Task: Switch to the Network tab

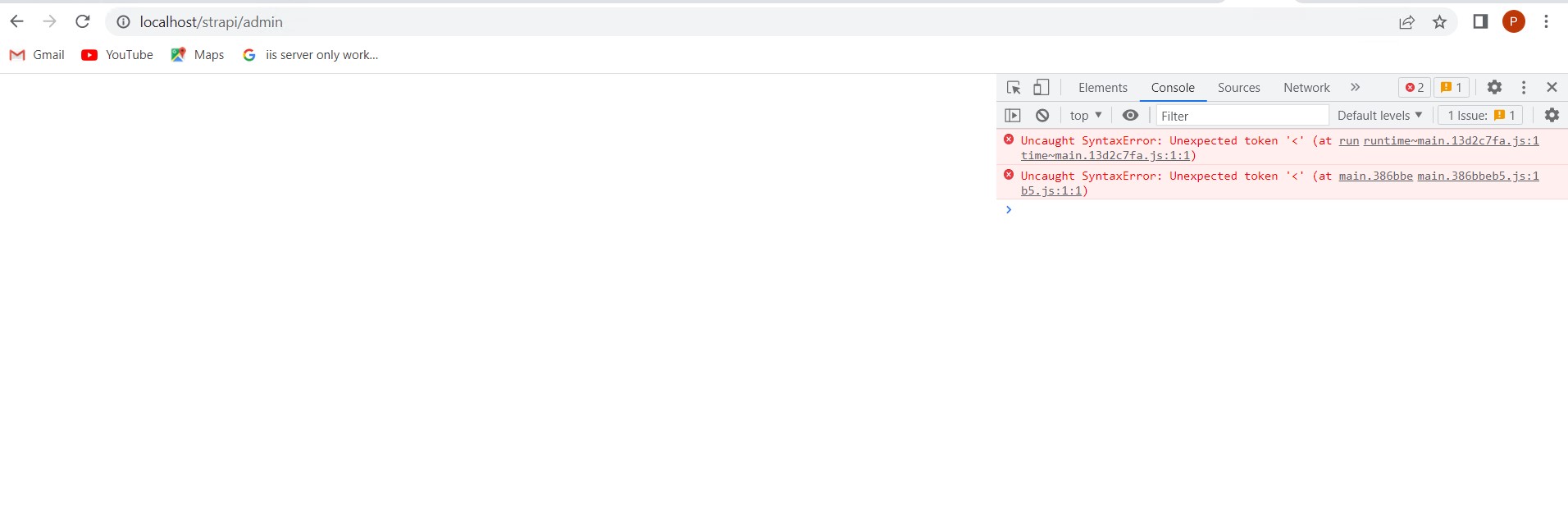Action: click(x=1306, y=88)
